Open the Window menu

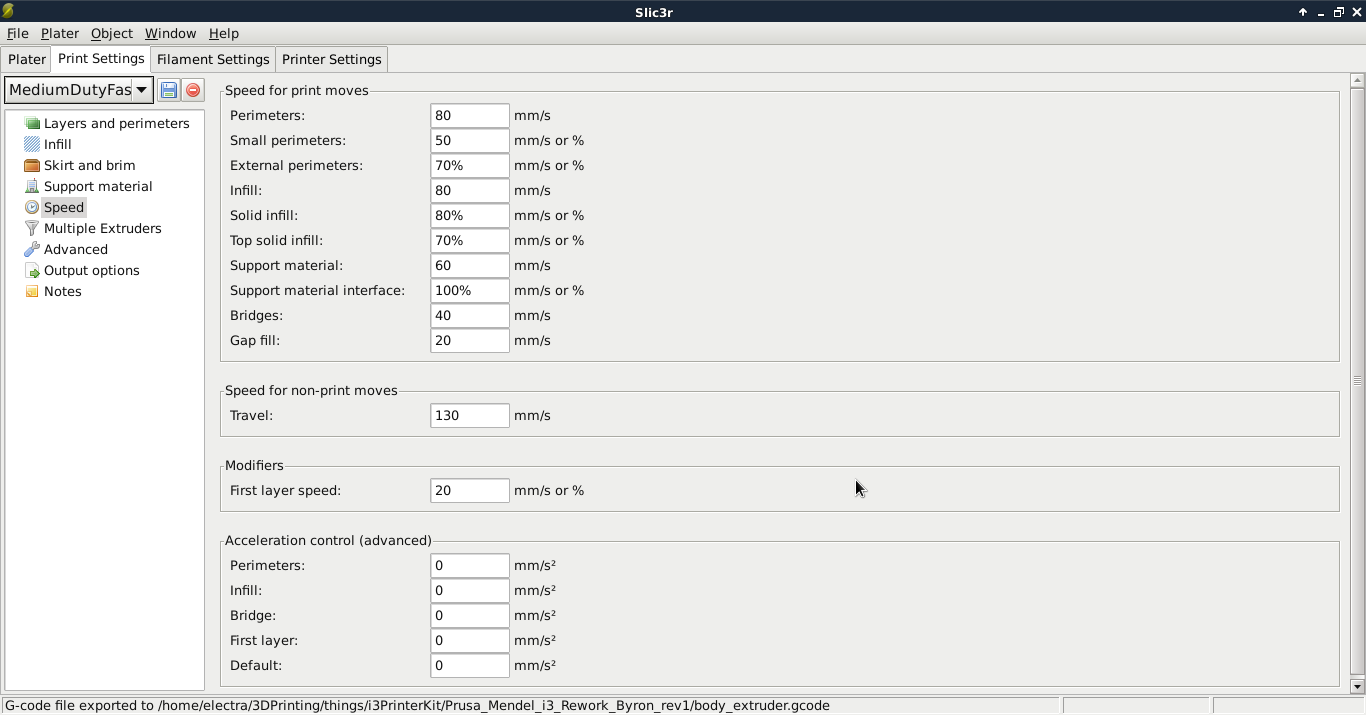tap(170, 33)
